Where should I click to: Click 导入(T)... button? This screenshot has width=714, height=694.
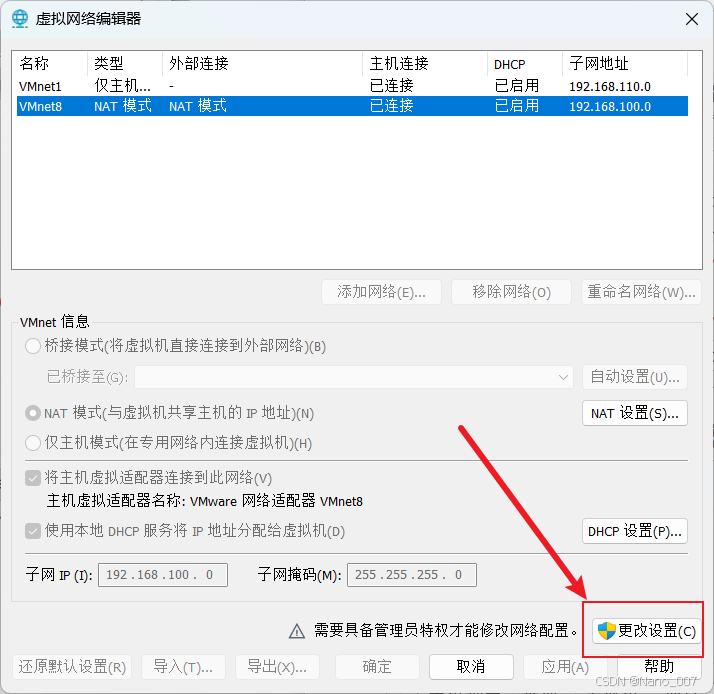coord(183,667)
